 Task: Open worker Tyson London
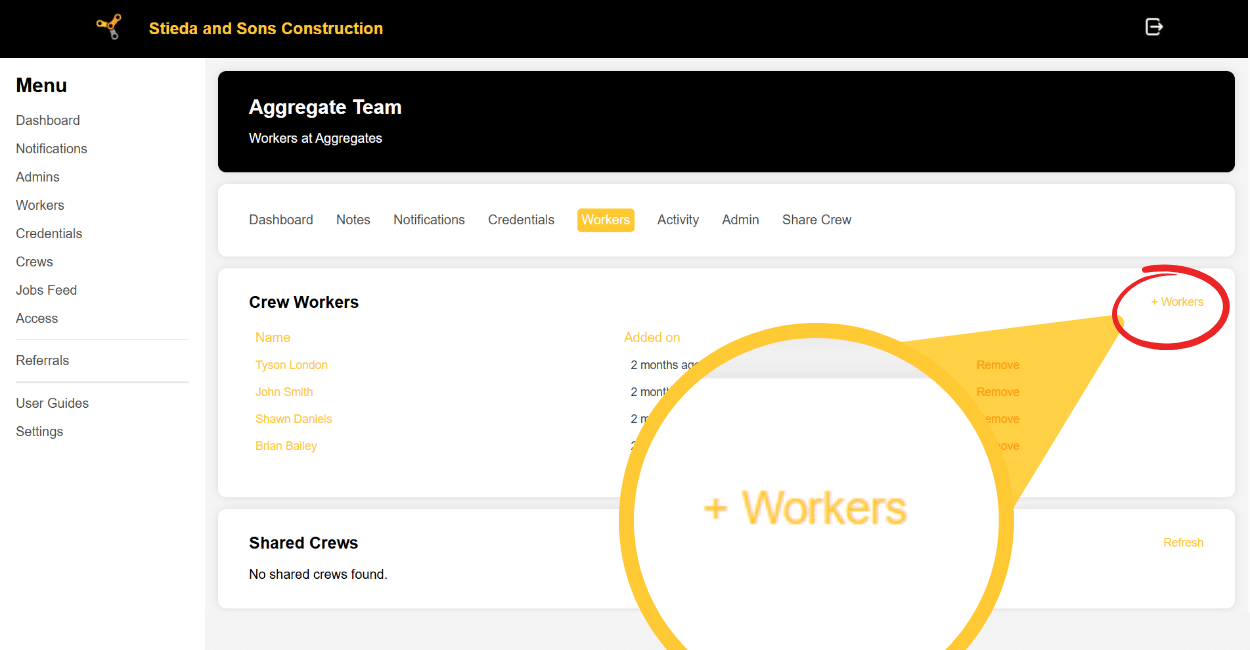tap(291, 365)
